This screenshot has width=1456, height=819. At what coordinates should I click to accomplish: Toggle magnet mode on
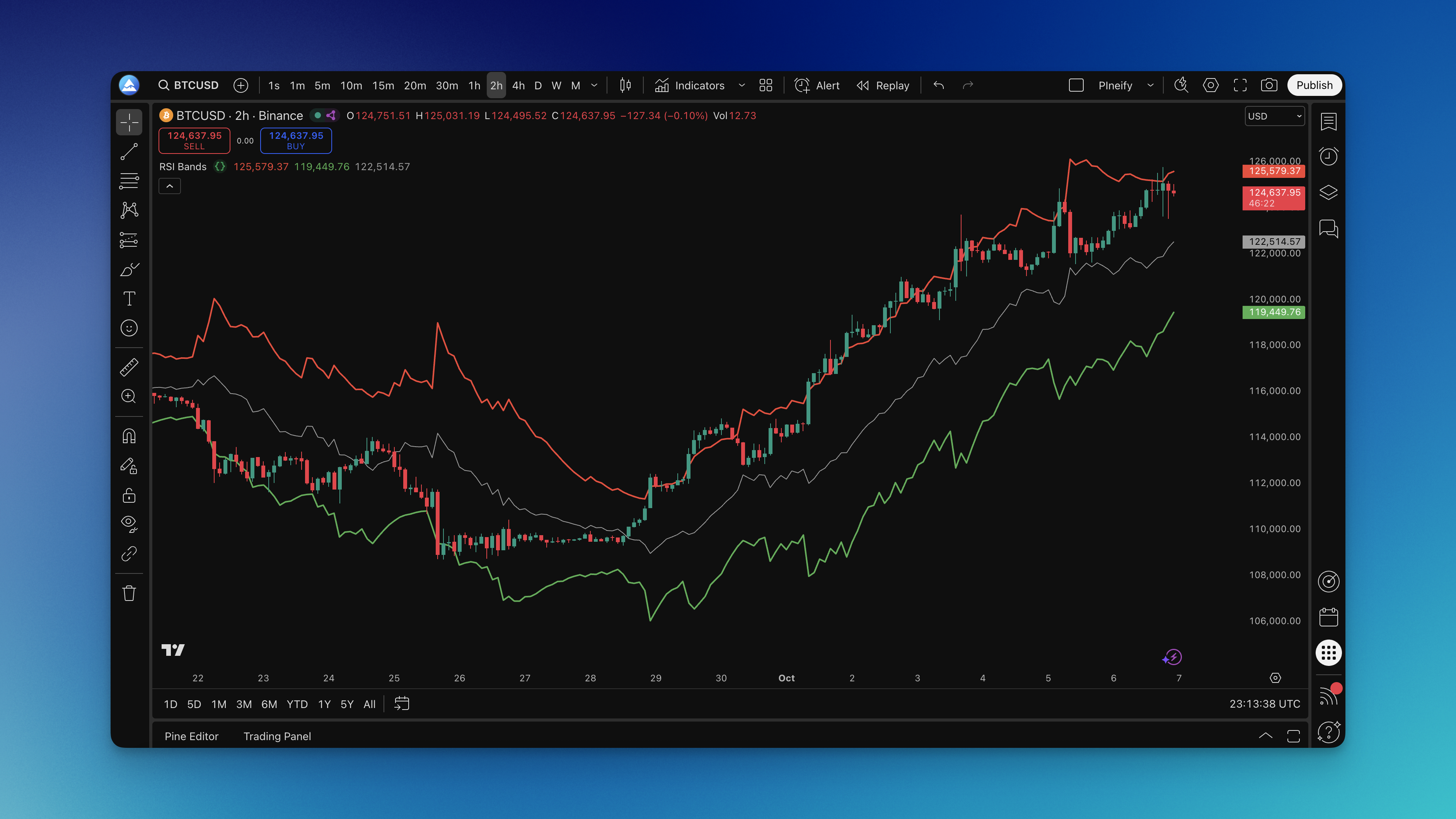pyautogui.click(x=129, y=436)
